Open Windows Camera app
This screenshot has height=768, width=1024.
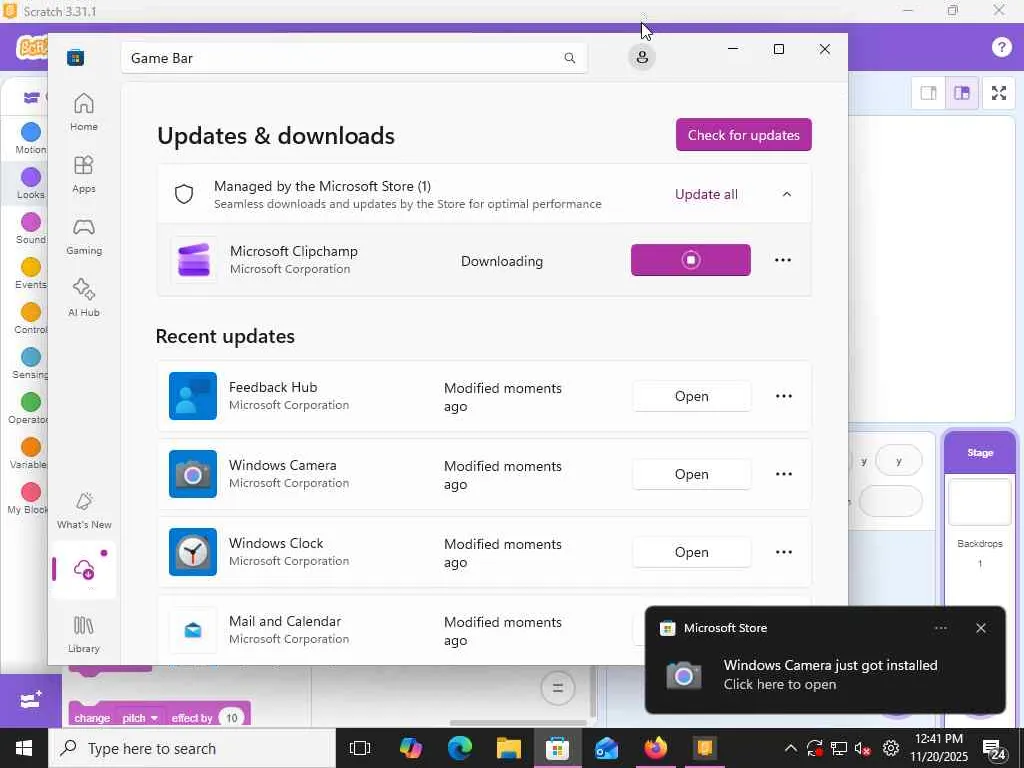[692, 474]
